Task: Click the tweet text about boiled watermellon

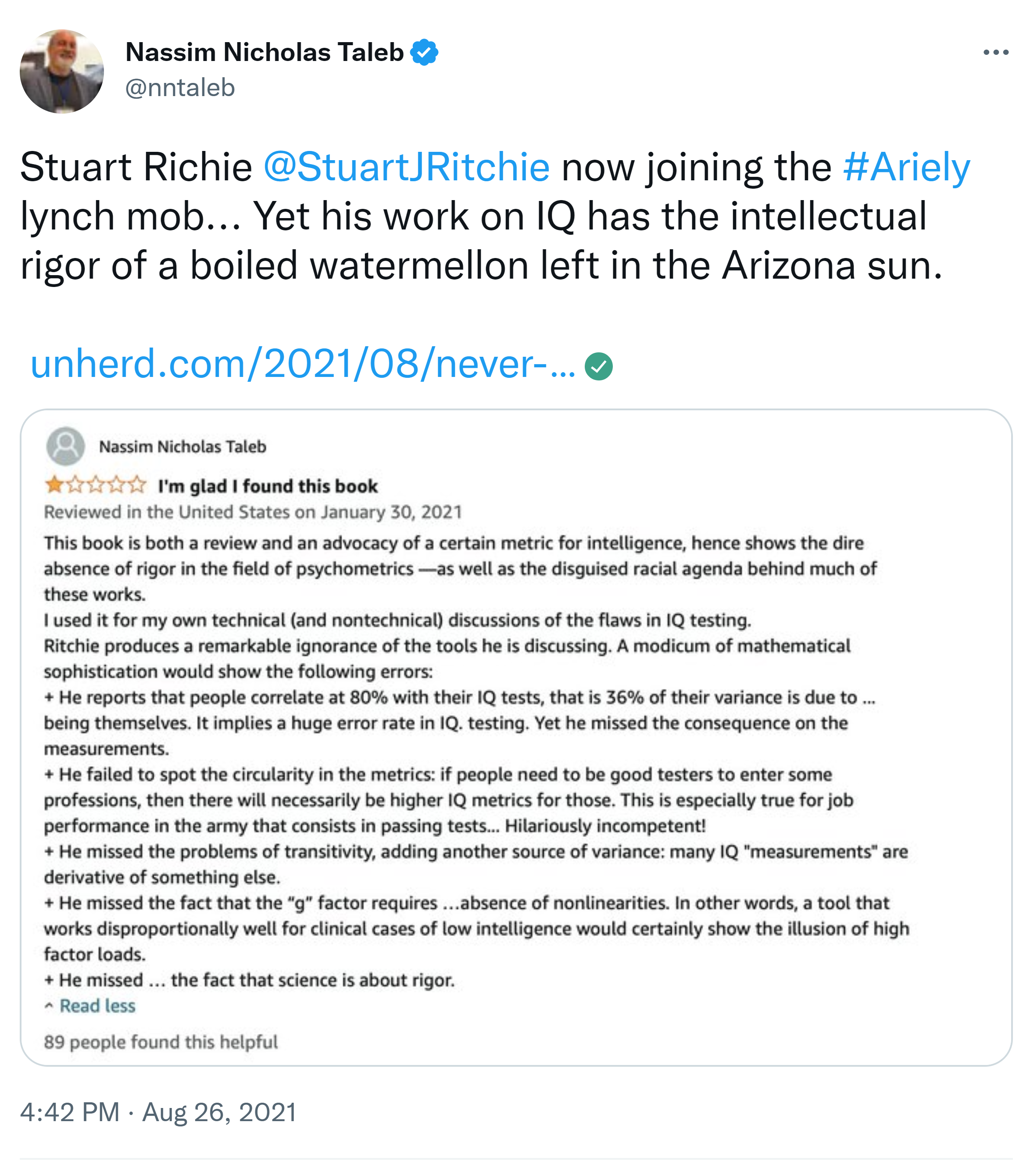Action: click(x=480, y=265)
